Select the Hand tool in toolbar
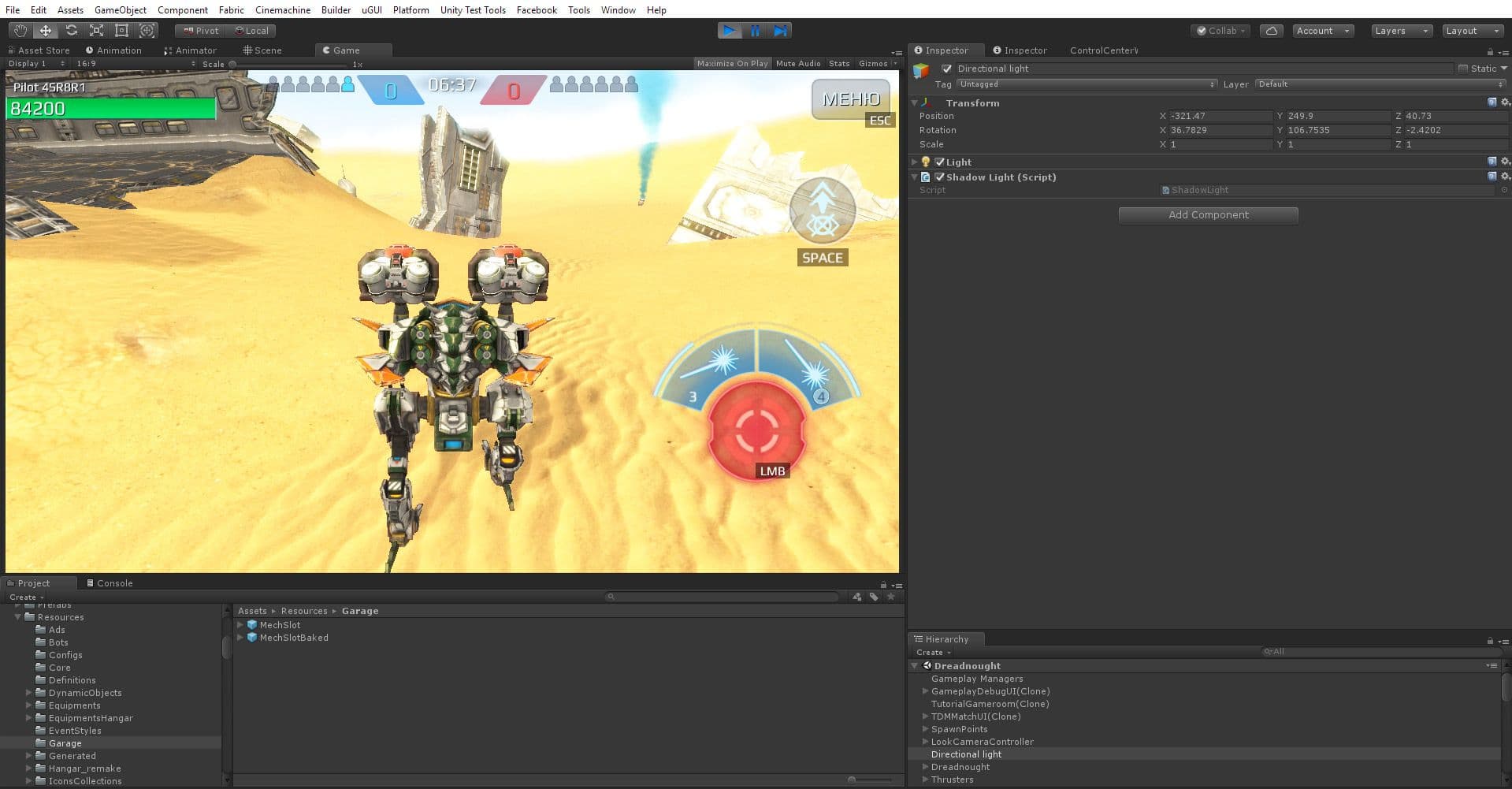1512x789 pixels. click(x=20, y=31)
